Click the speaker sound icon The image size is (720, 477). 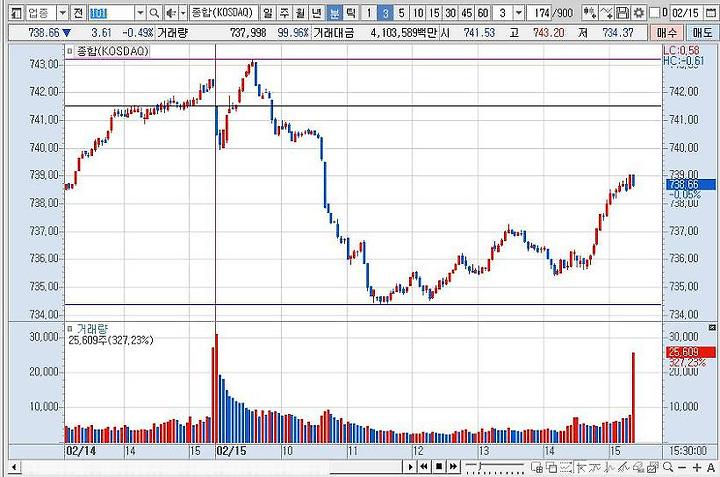tap(170, 13)
